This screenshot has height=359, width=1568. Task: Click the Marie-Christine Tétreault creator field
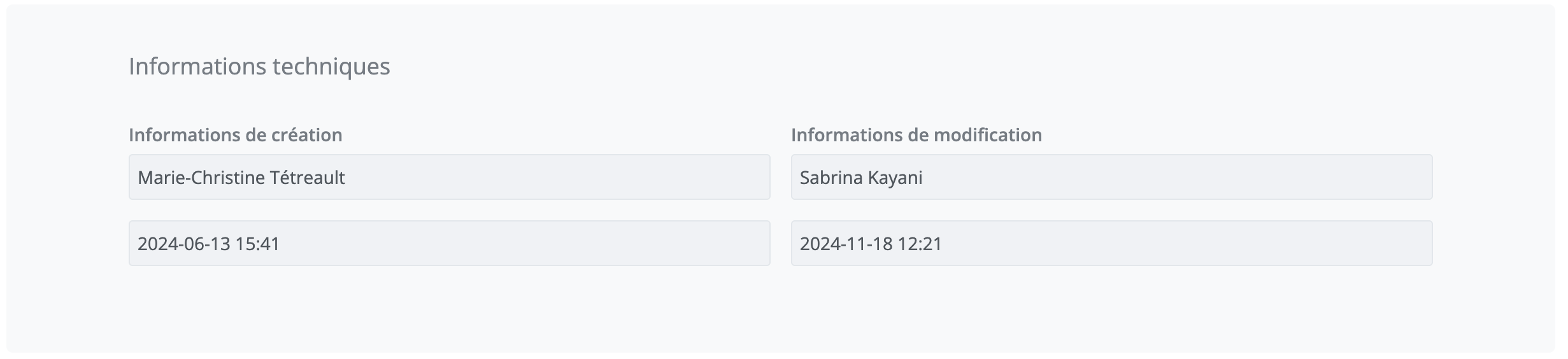click(449, 177)
